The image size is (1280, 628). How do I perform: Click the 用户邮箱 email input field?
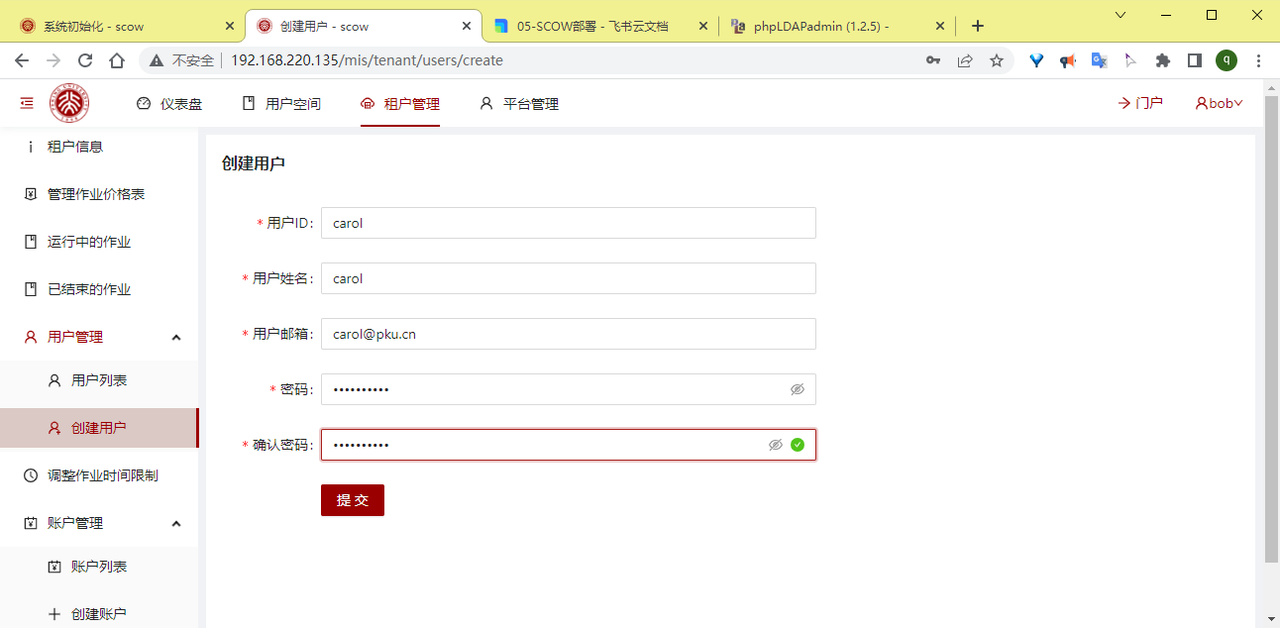click(x=568, y=334)
